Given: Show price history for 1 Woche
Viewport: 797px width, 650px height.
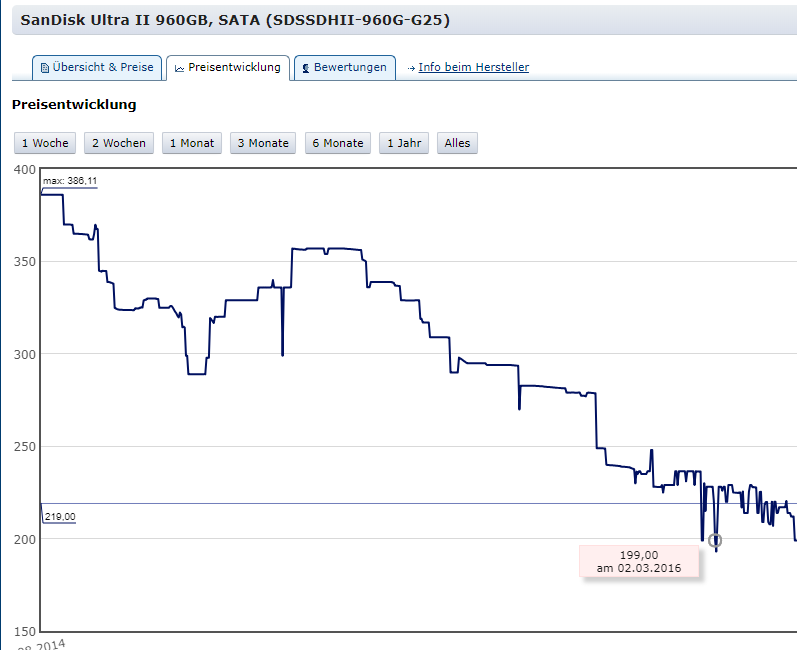Looking at the screenshot, I should coord(45,143).
